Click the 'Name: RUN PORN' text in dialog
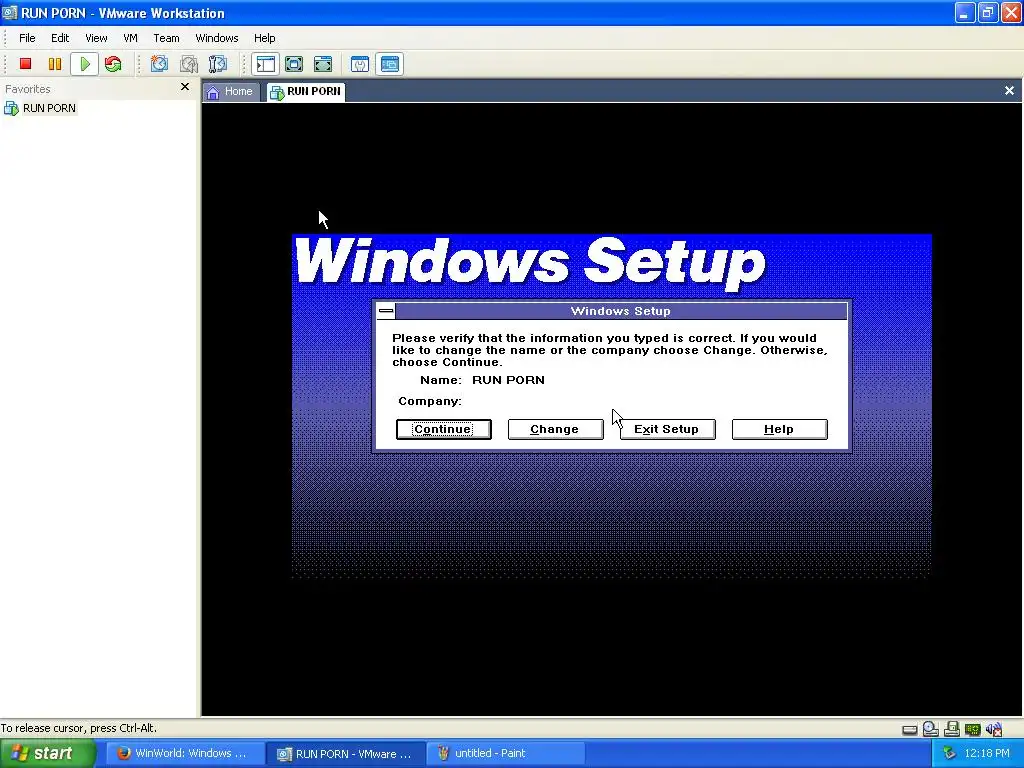This screenshot has height=768, width=1024. pos(482,380)
